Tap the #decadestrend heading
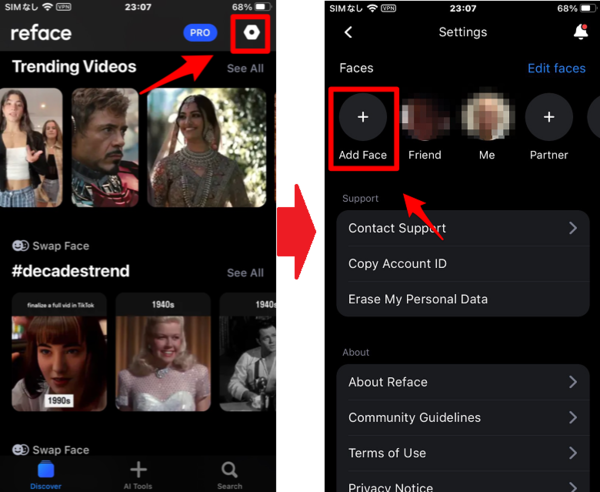The width and height of the screenshot is (600, 492). tap(71, 271)
